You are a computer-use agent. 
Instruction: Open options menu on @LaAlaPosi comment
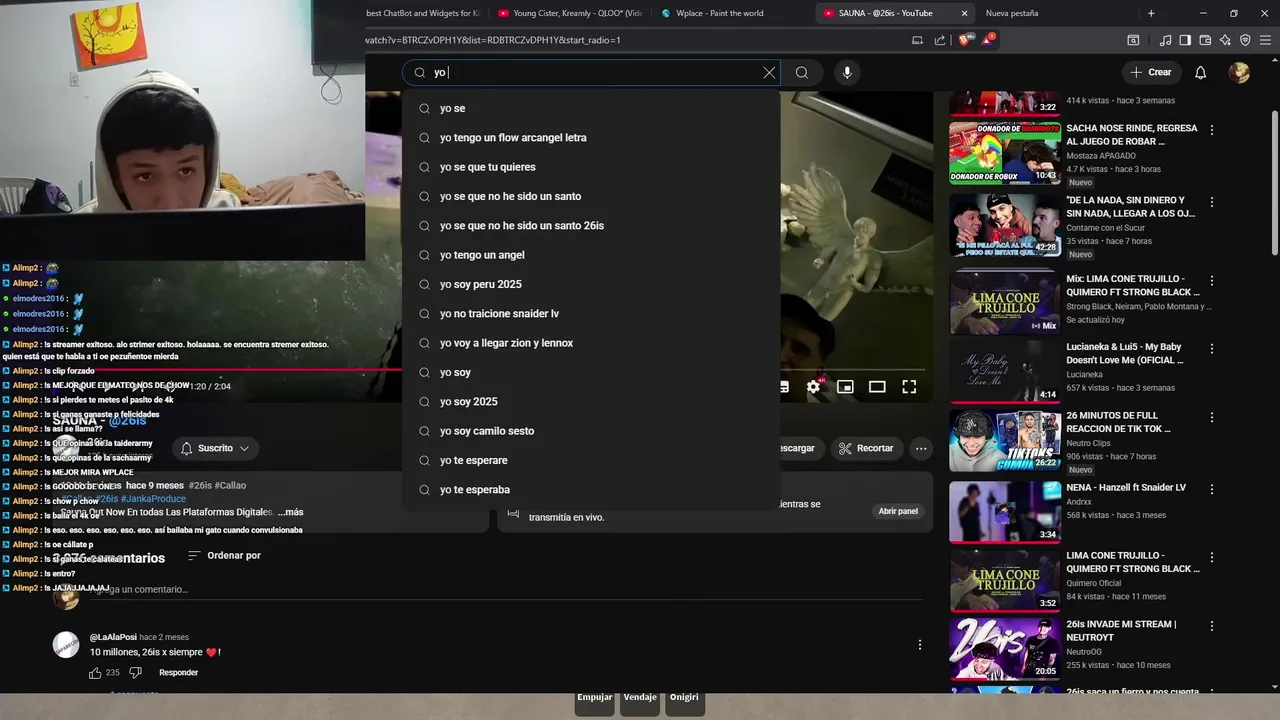[920, 645]
